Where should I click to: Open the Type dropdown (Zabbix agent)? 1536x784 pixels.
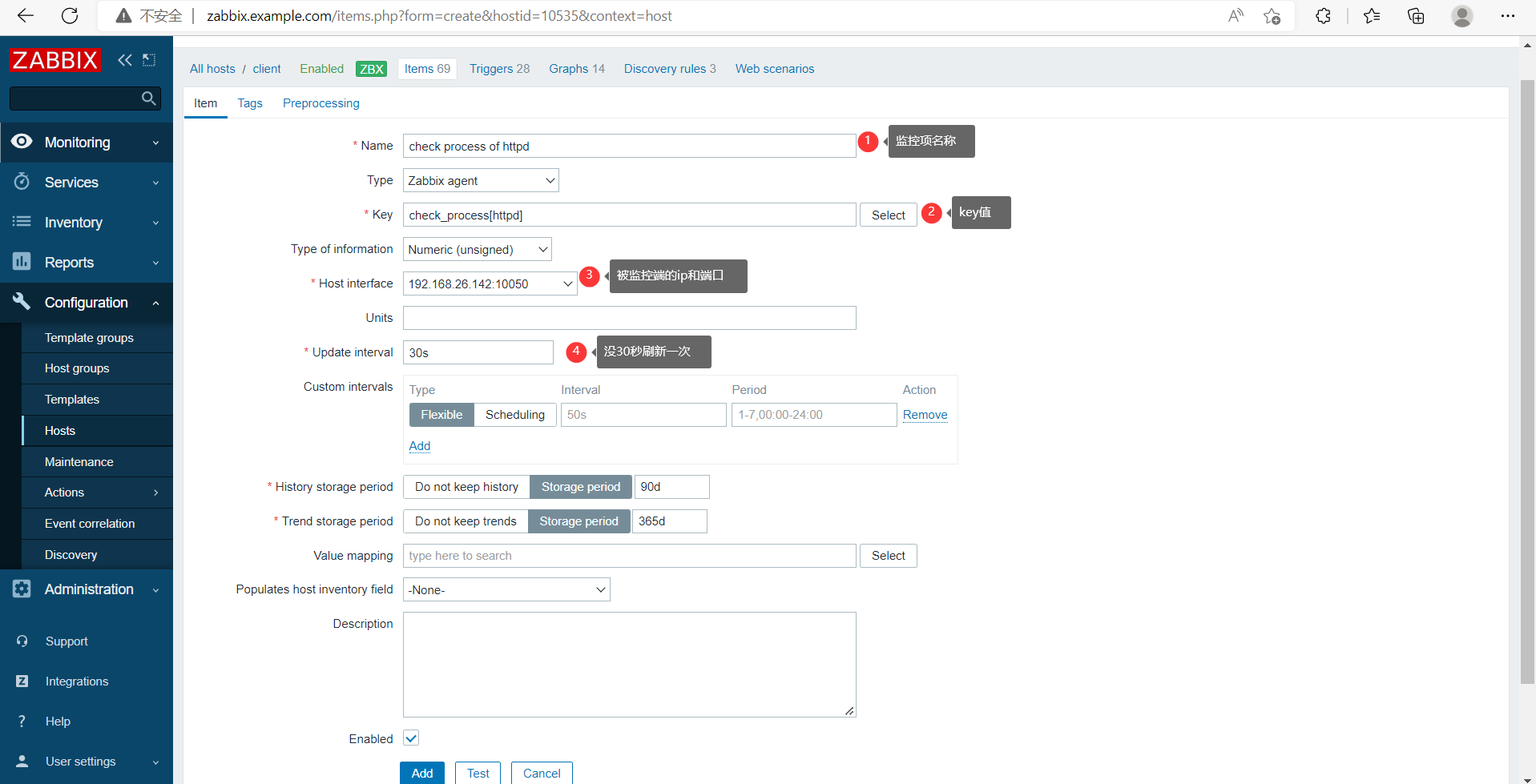click(x=481, y=180)
